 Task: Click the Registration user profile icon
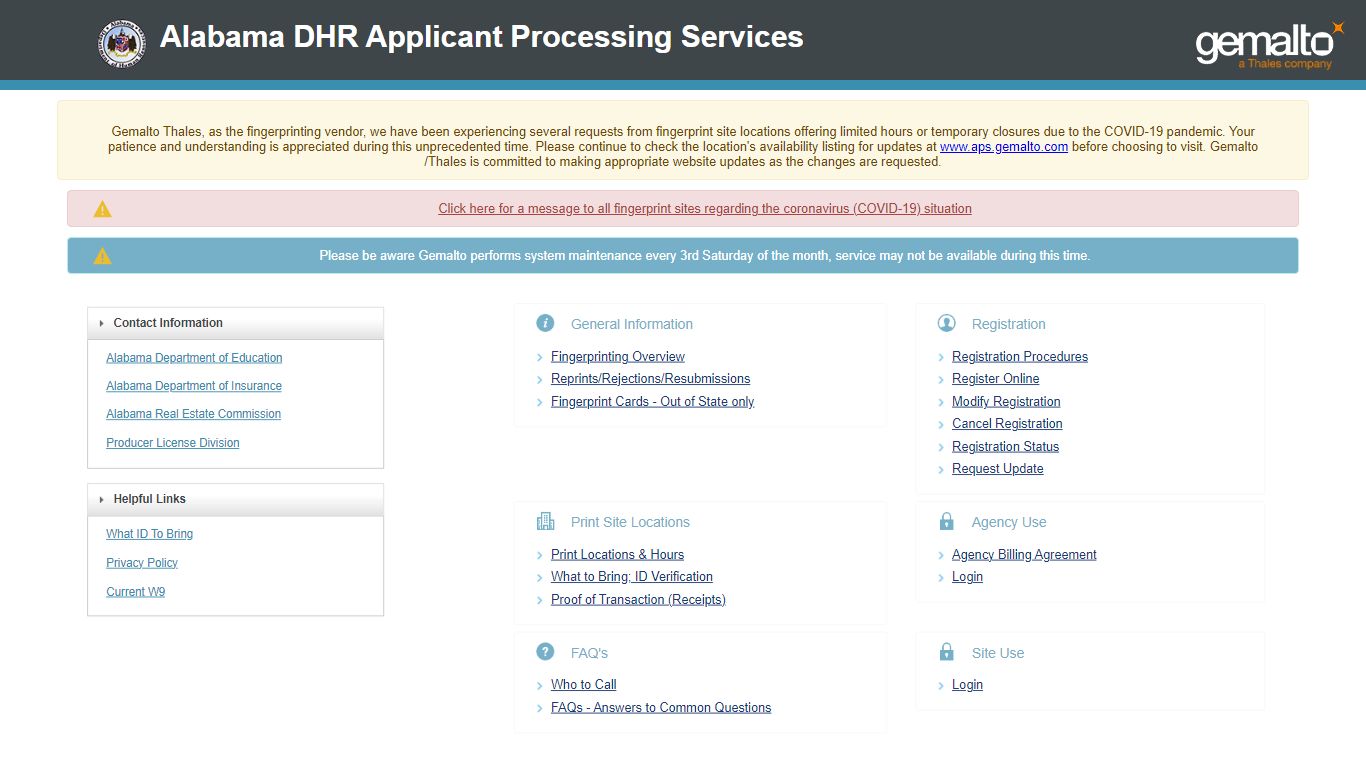point(947,323)
